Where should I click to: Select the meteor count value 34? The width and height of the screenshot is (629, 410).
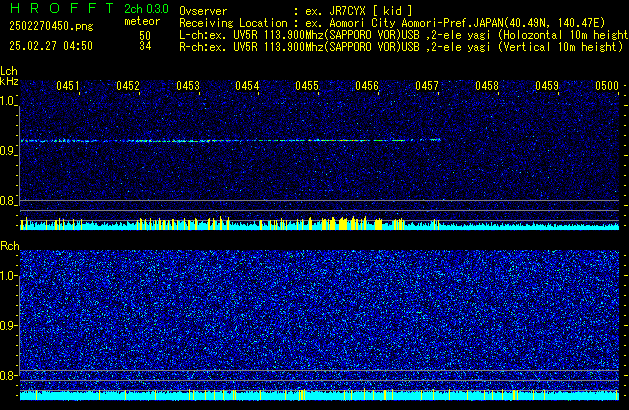point(145,46)
